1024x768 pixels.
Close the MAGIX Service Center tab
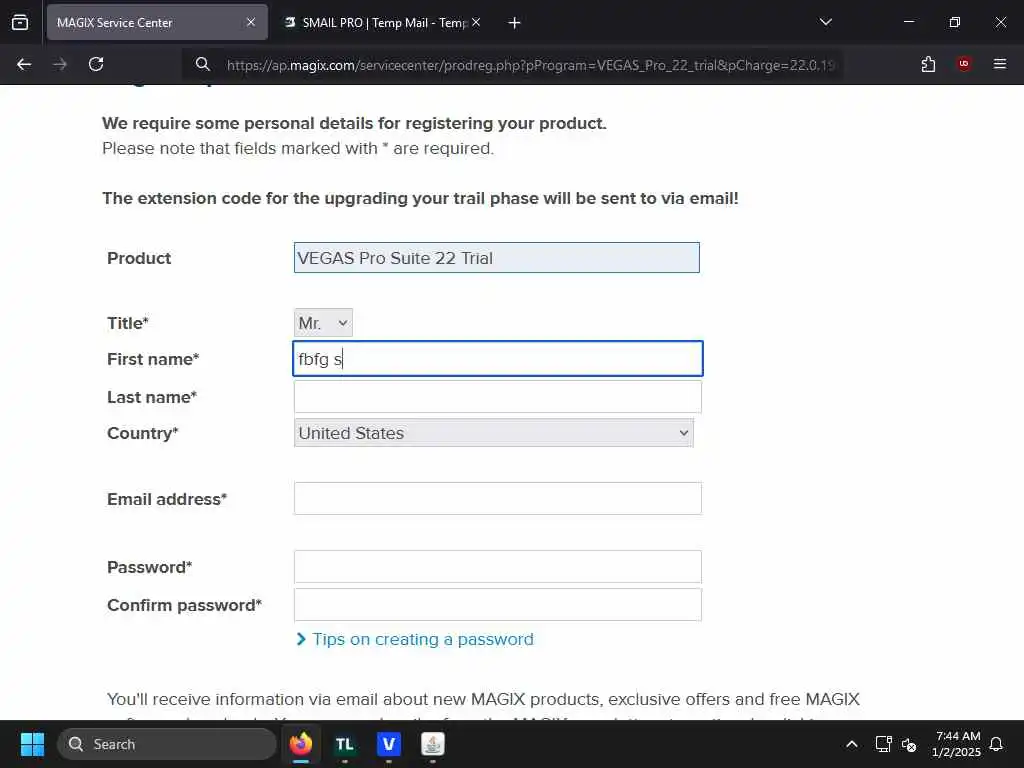251,22
